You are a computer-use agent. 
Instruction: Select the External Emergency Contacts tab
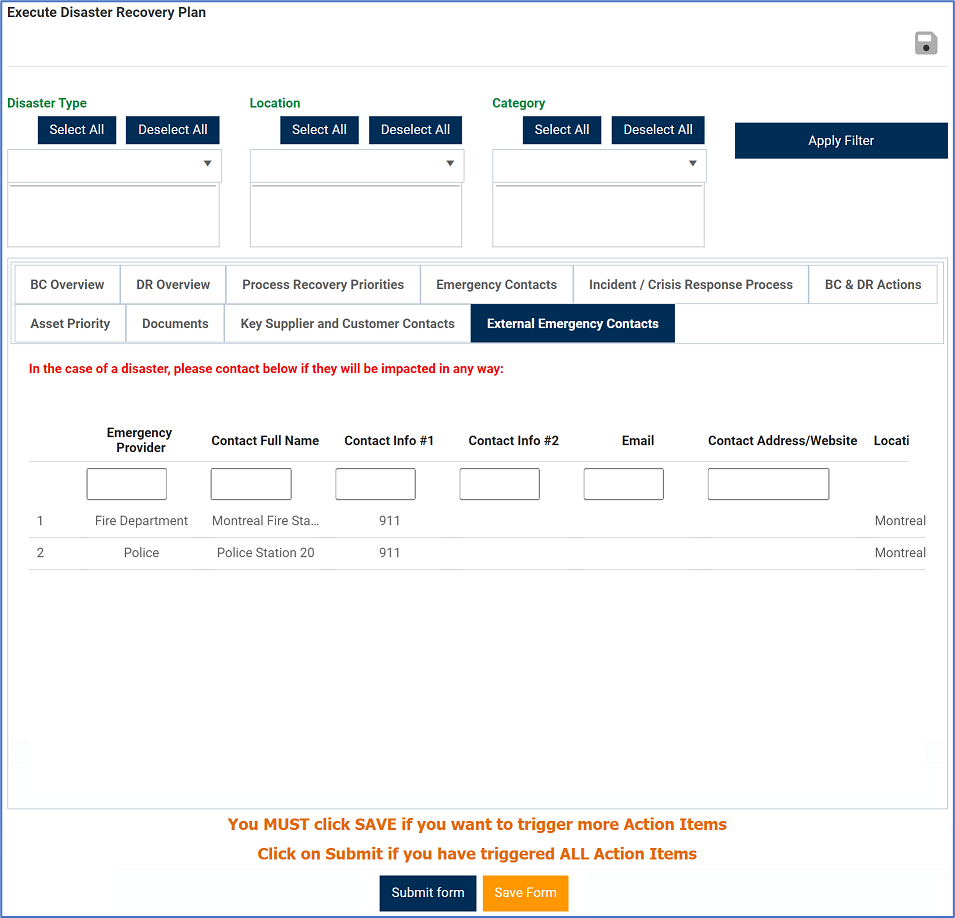(573, 323)
